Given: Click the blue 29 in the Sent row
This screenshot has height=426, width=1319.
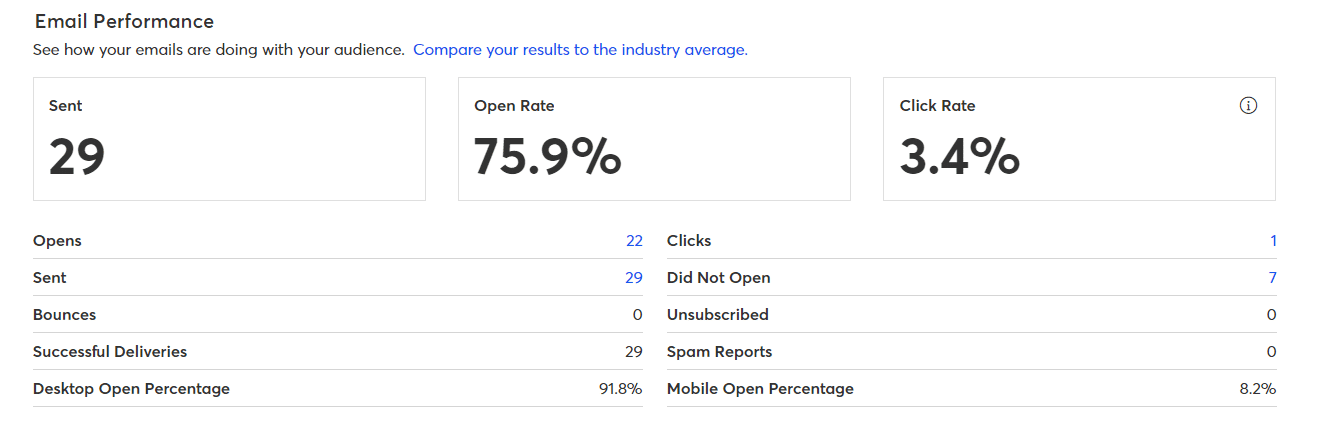Looking at the screenshot, I should 634,278.
